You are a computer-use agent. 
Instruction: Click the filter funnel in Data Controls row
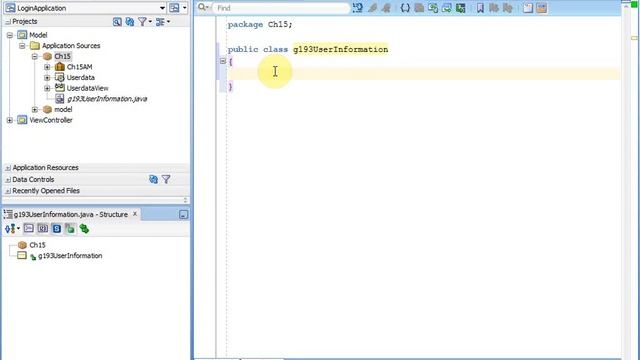166,179
